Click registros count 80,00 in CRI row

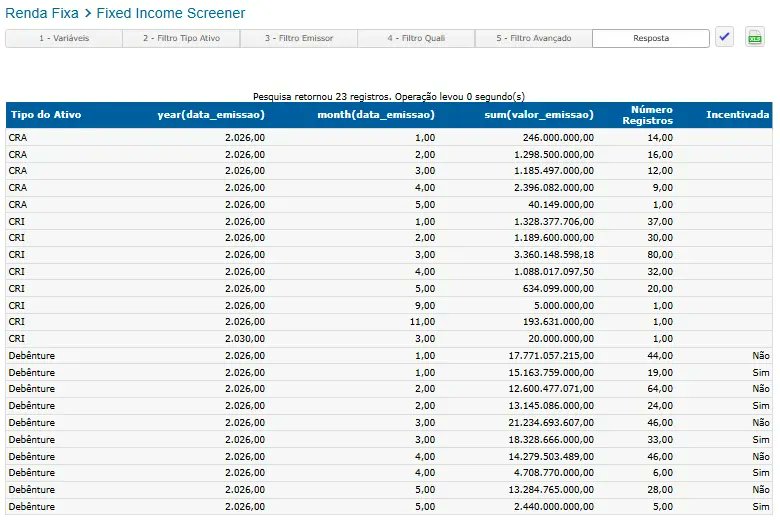tap(660, 255)
